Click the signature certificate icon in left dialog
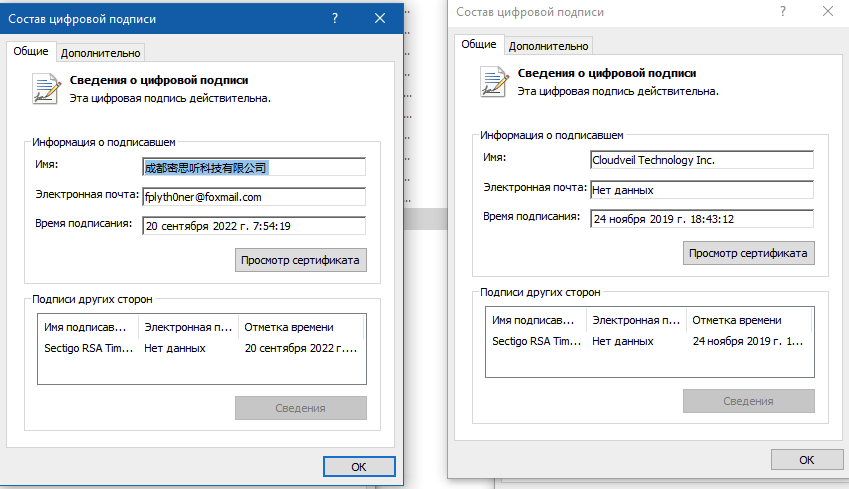Image resolution: width=849 pixels, height=489 pixels. 45,87
